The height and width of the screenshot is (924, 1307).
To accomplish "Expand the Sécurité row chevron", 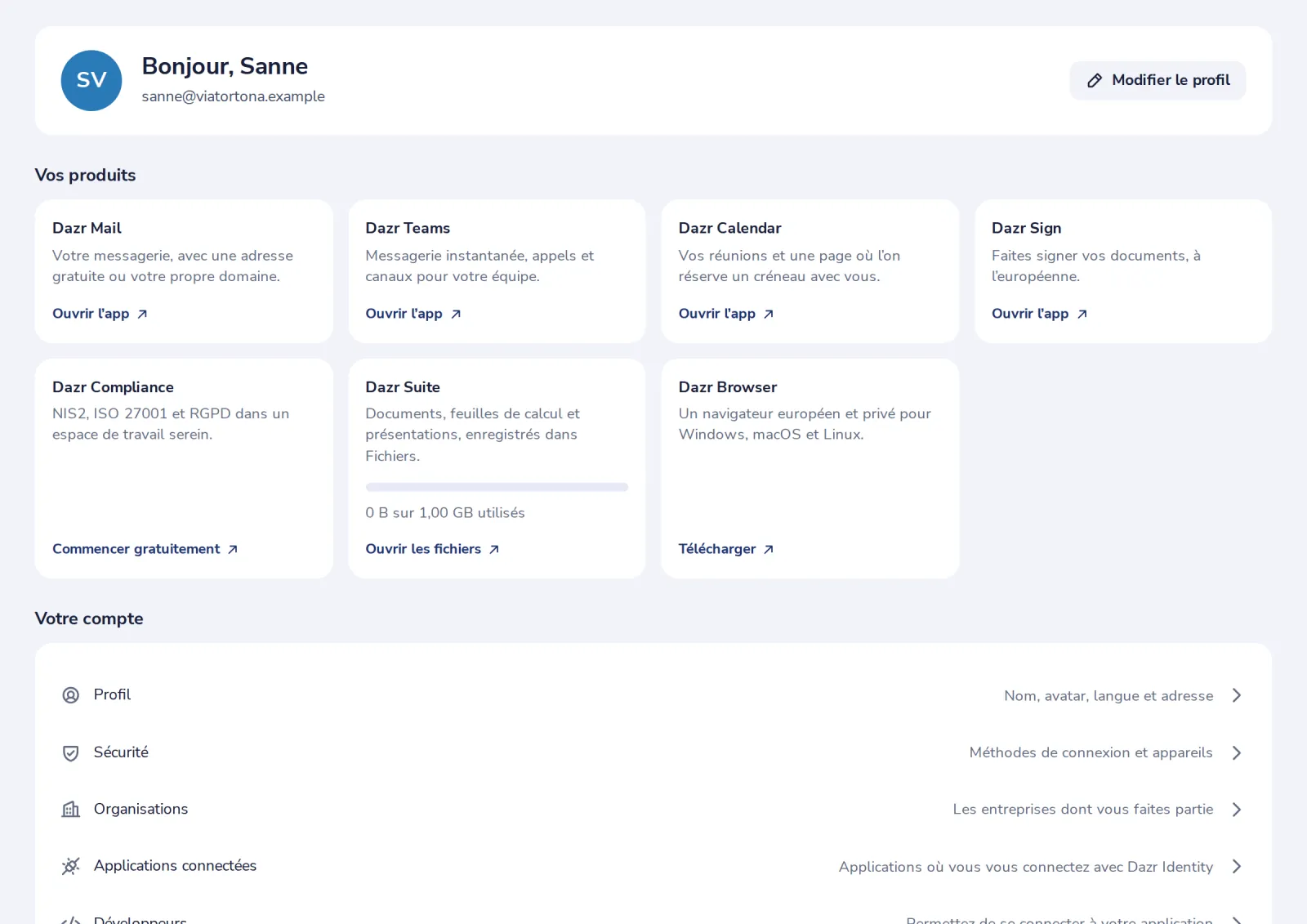I will coord(1237,752).
